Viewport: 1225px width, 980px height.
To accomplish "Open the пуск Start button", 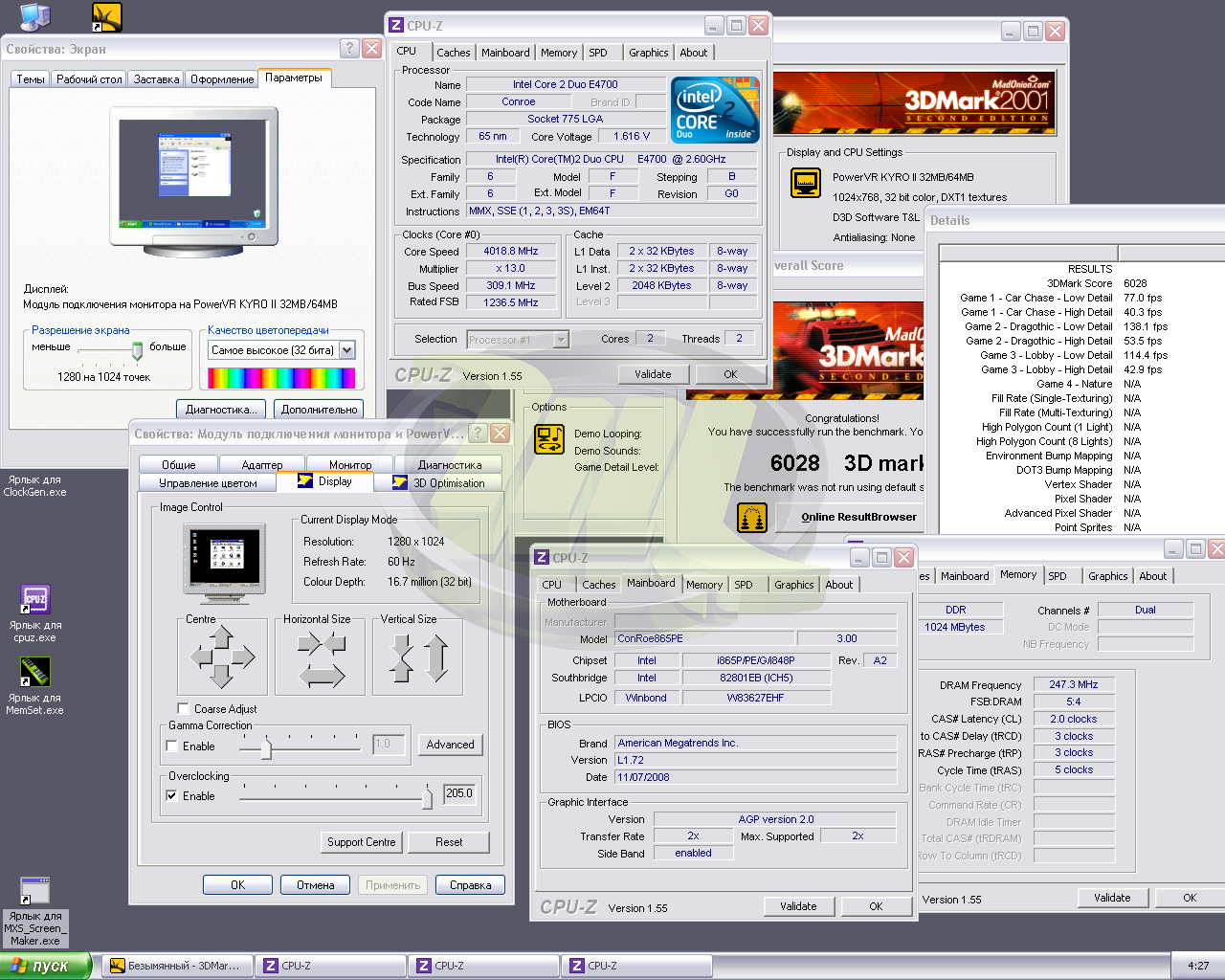I will 46,967.
